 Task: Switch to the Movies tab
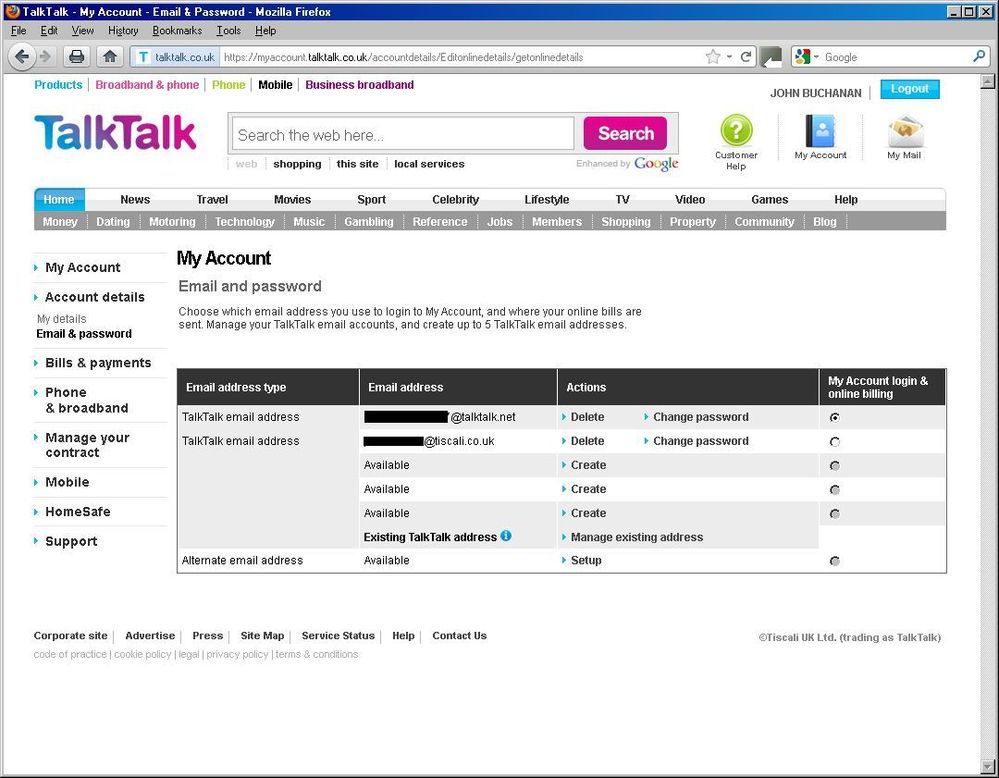click(291, 199)
